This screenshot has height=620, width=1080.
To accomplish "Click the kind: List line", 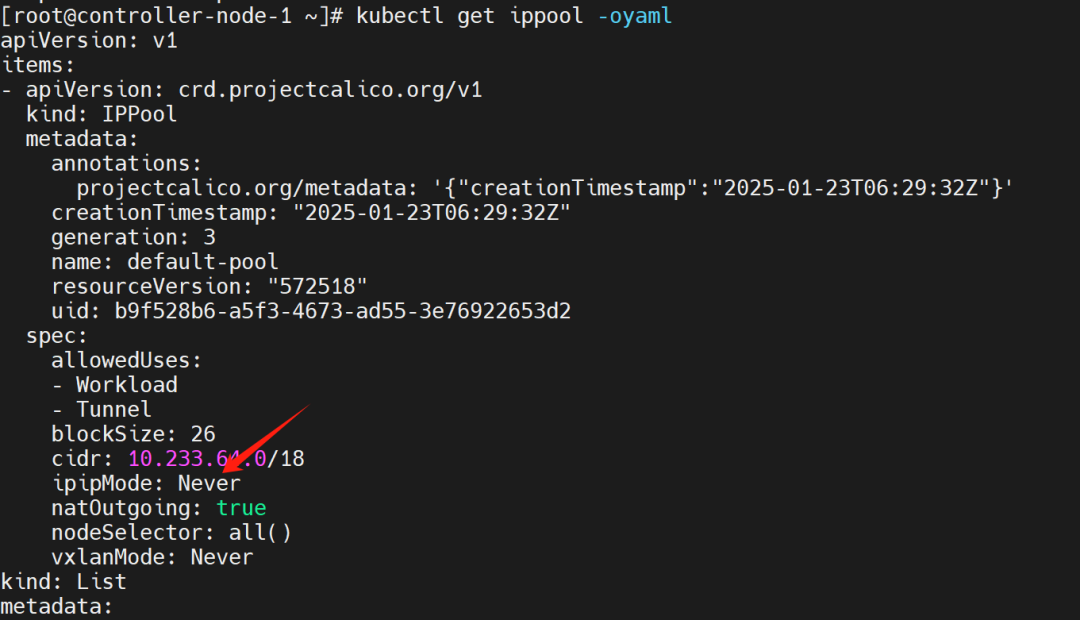I will tap(63, 582).
